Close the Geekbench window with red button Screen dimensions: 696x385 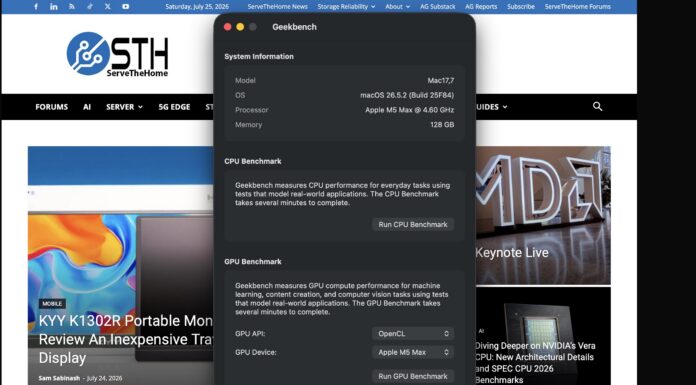click(228, 27)
